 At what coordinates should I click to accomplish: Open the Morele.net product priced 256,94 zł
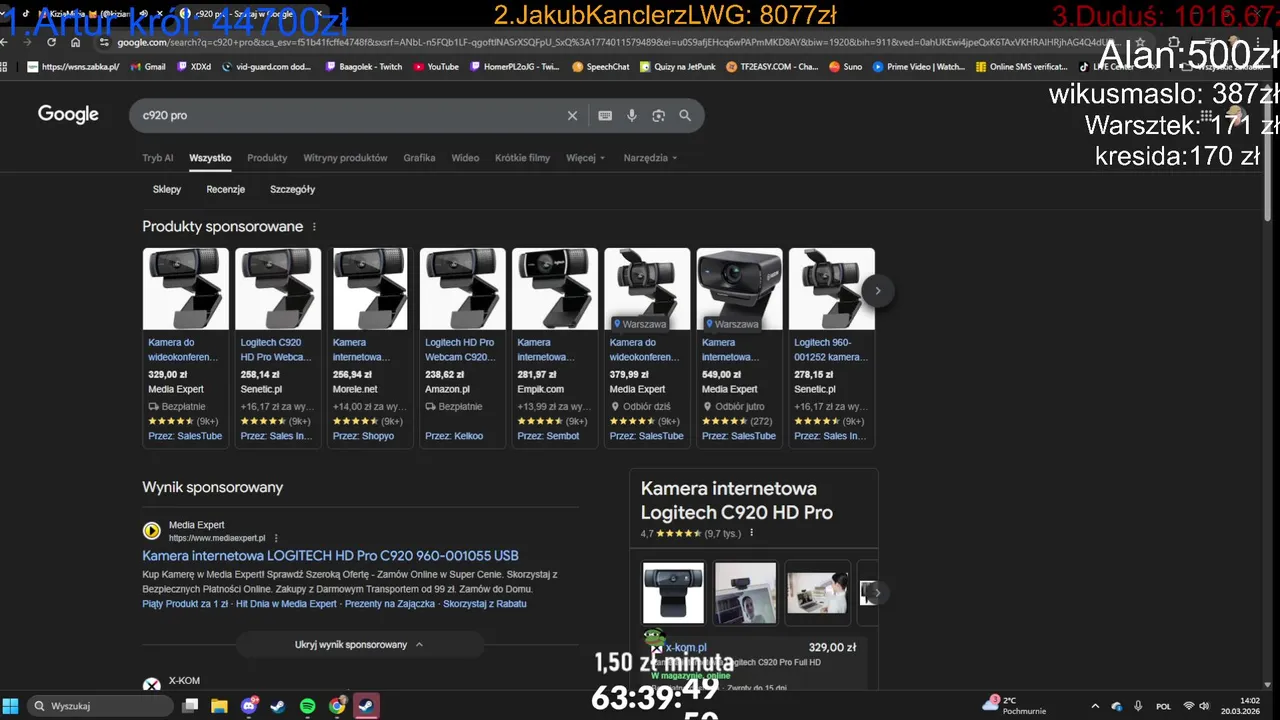pyautogui.click(x=370, y=346)
